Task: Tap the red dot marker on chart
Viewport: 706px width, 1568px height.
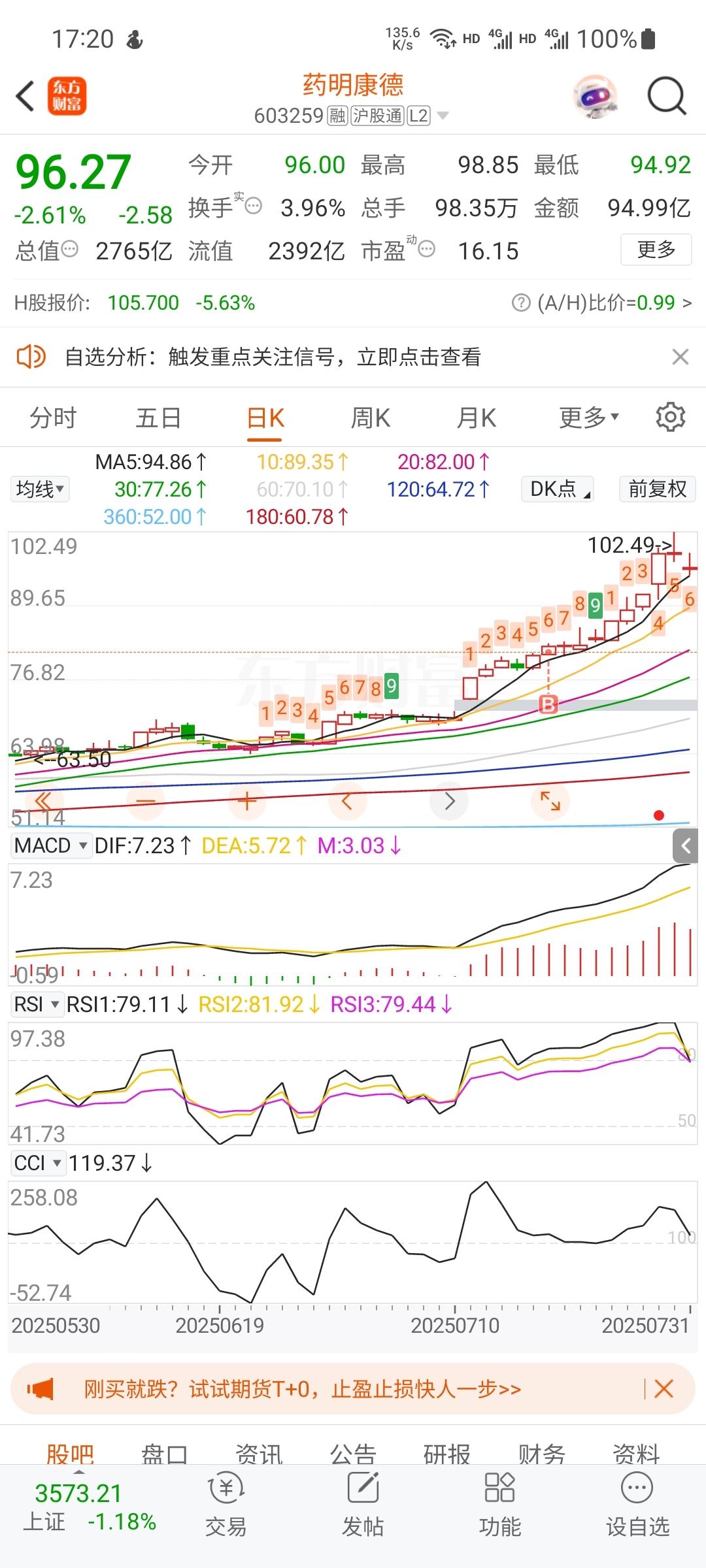Action: pyautogui.click(x=659, y=815)
